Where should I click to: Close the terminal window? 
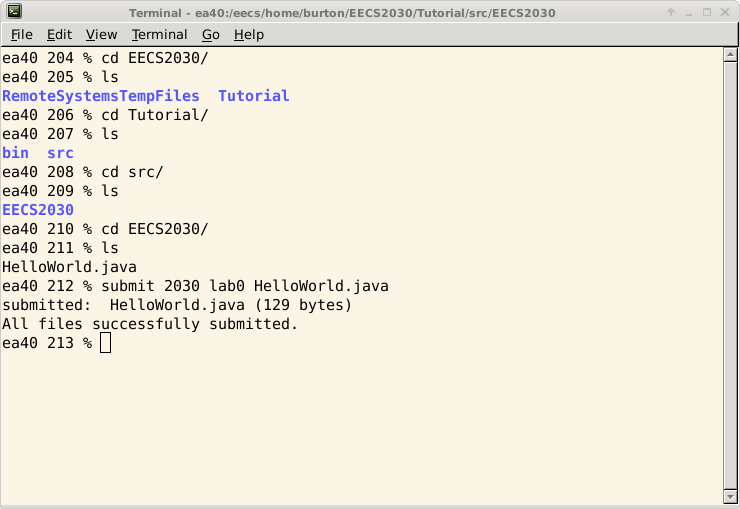click(725, 12)
